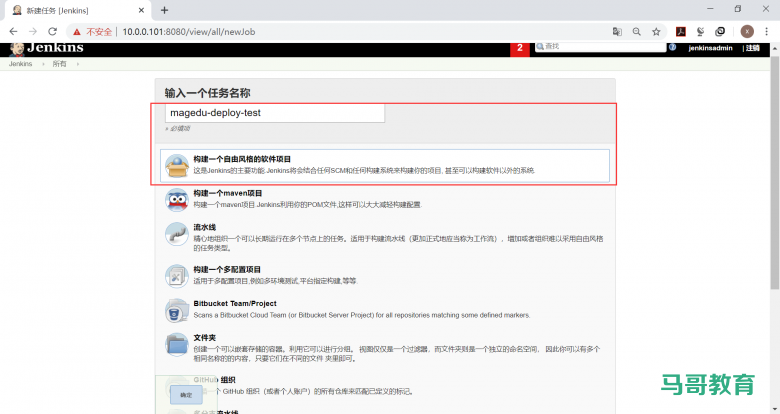Open a new browser tab with plus
780x414 pixels.
pyautogui.click(x=164, y=10)
